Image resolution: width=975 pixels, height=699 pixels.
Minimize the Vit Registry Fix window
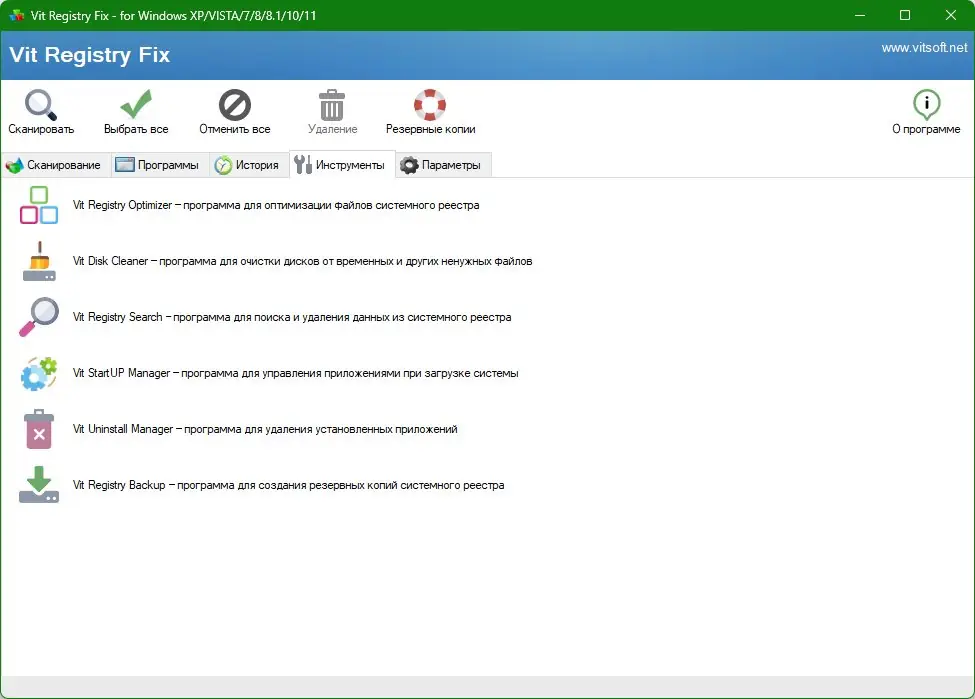(860, 15)
